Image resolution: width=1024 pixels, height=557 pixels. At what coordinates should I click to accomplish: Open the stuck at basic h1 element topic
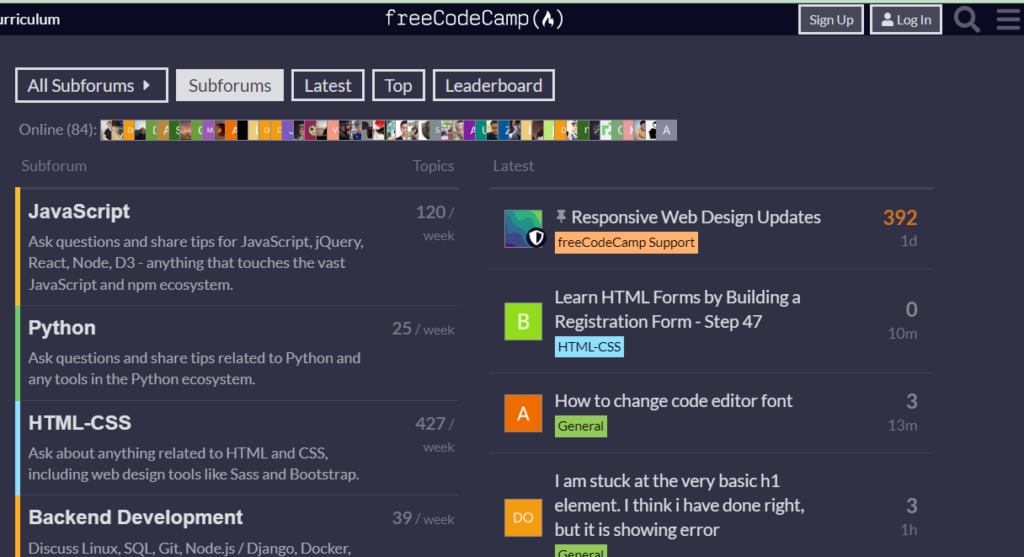(679, 505)
